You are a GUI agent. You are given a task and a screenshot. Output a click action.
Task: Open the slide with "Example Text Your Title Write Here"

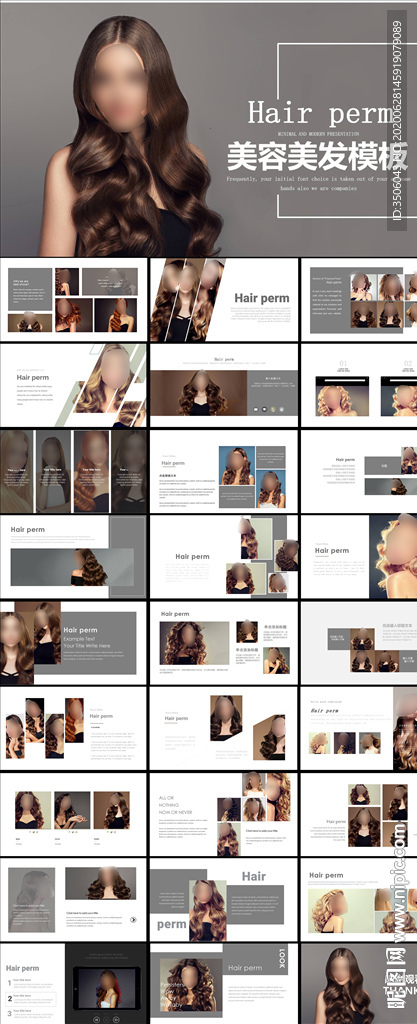(x=73, y=643)
